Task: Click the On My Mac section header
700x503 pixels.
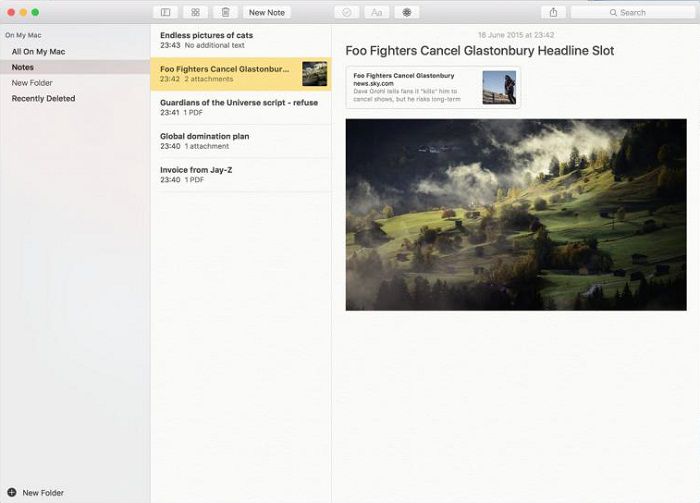Action: pyautogui.click(x=23, y=35)
